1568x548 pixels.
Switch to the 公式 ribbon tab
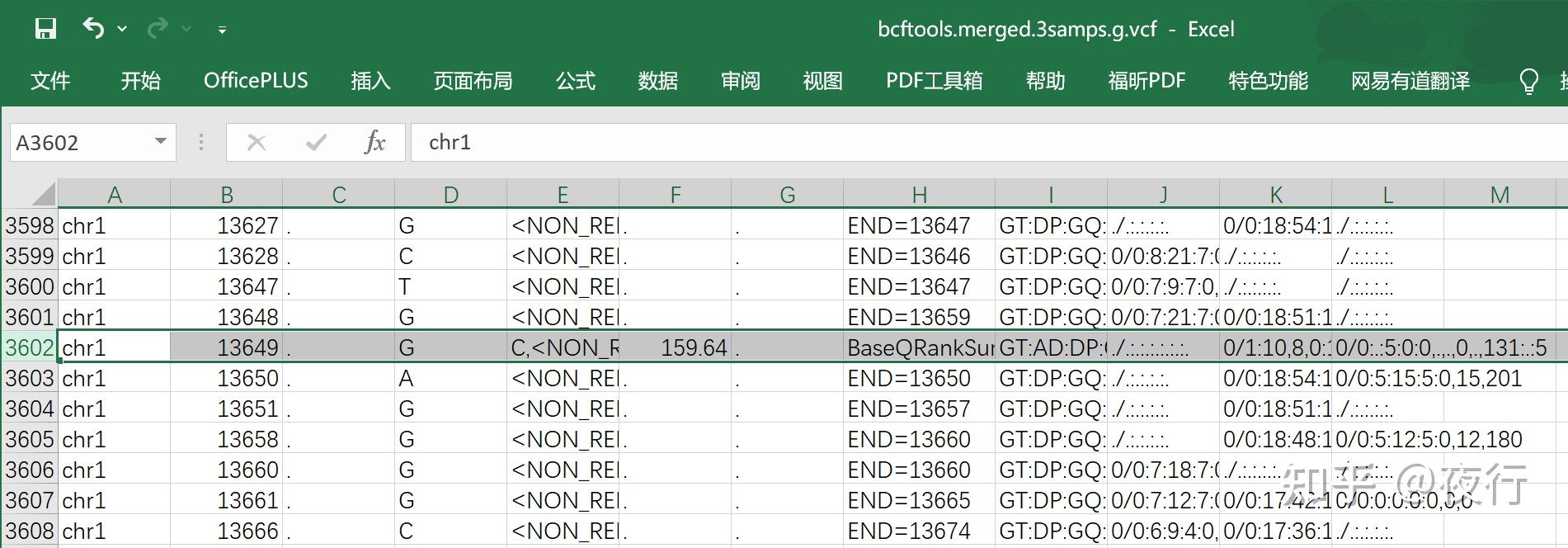pyautogui.click(x=575, y=81)
